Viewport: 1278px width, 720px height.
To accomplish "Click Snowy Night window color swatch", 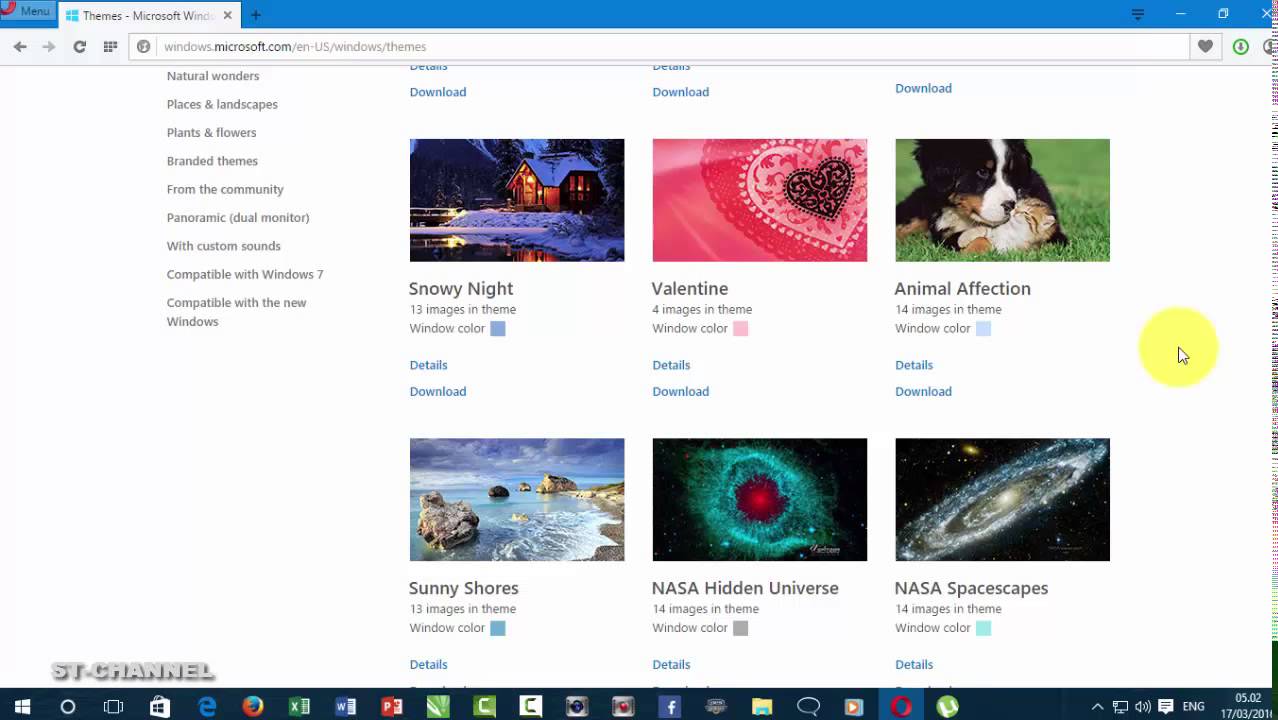I will point(498,329).
